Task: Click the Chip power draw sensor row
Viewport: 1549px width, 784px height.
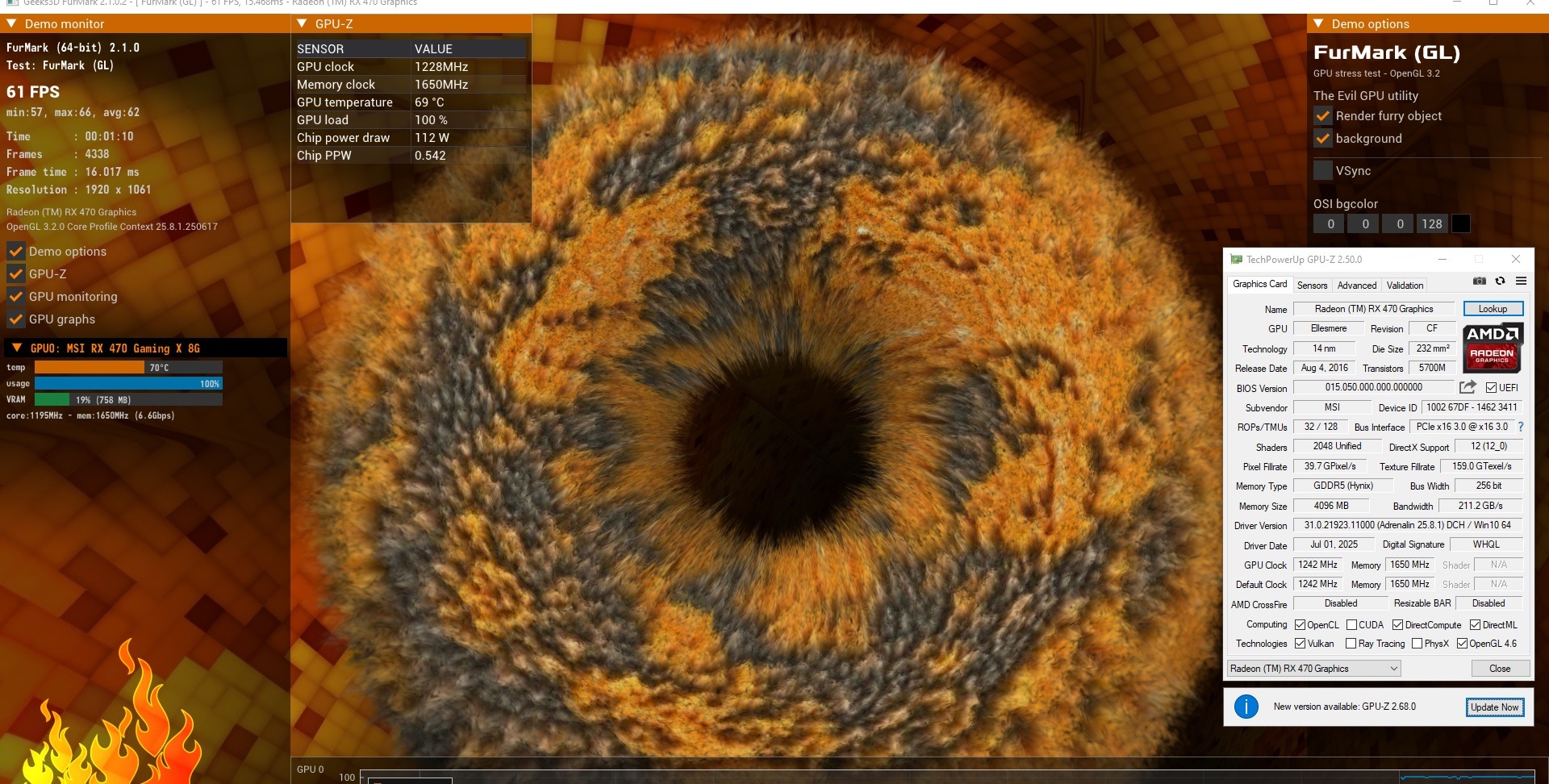Action: [411, 138]
